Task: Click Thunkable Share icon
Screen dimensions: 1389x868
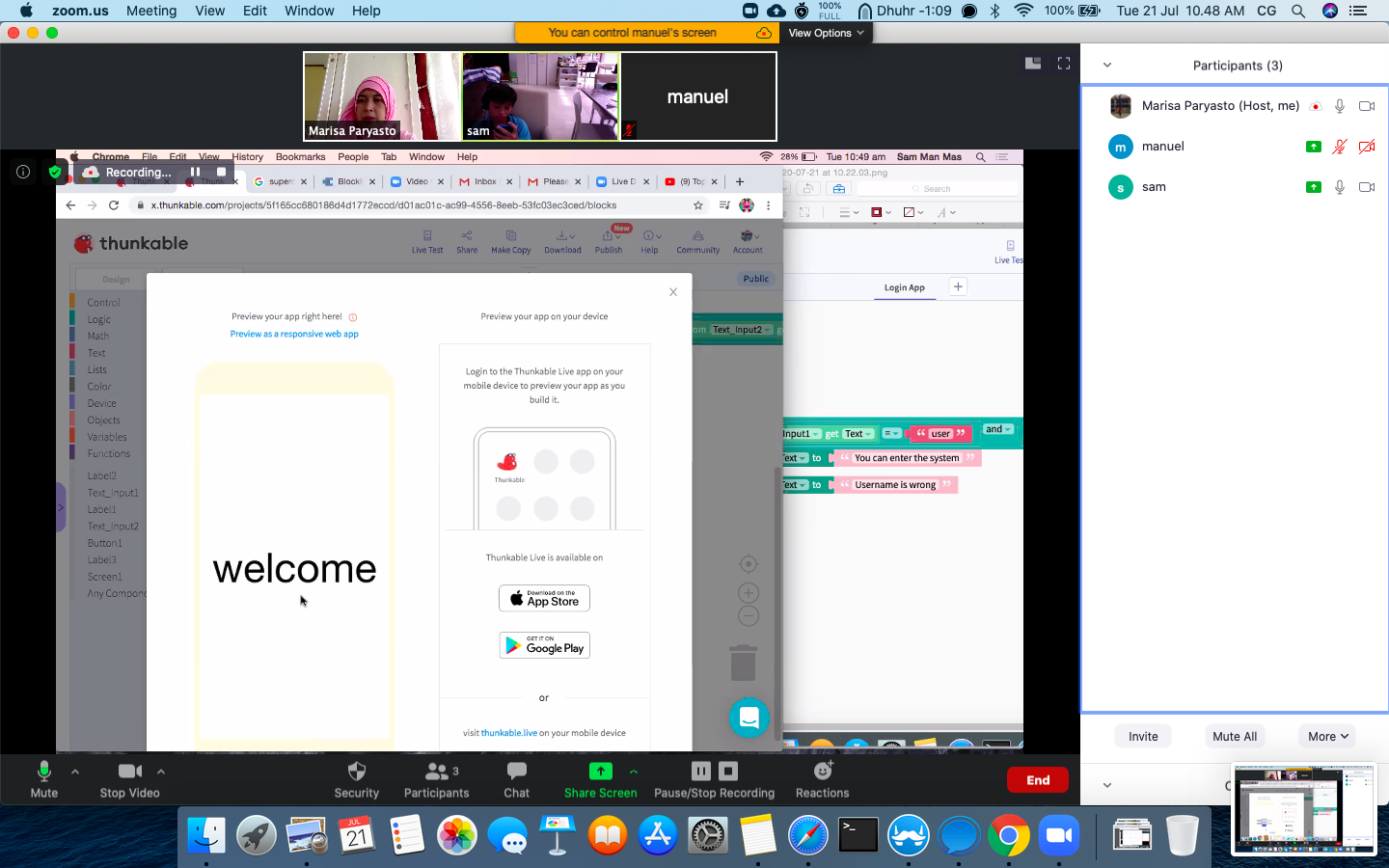Action: click(x=467, y=241)
